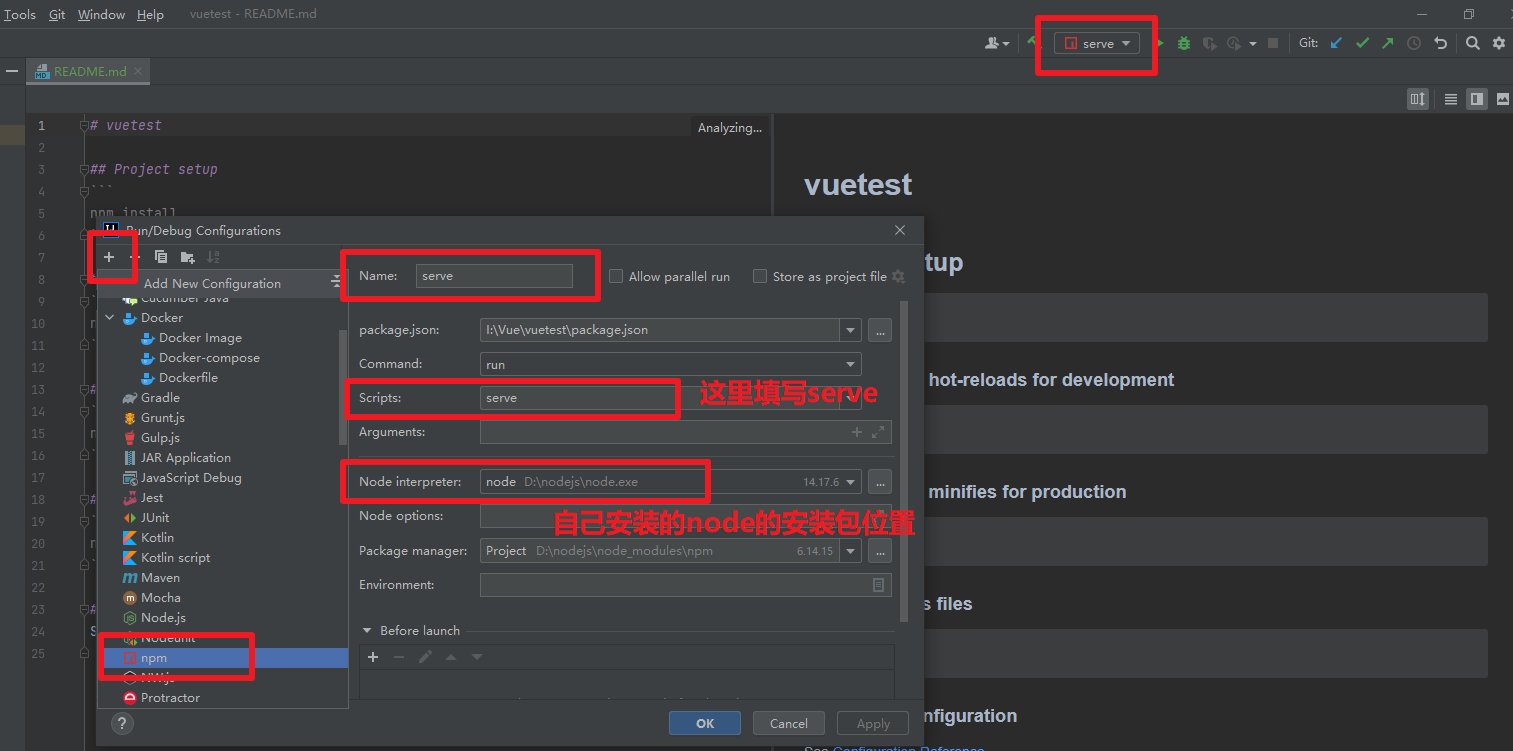The height and width of the screenshot is (751, 1513).
Task: Click expand icon in Arguments field
Action: [x=878, y=432]
